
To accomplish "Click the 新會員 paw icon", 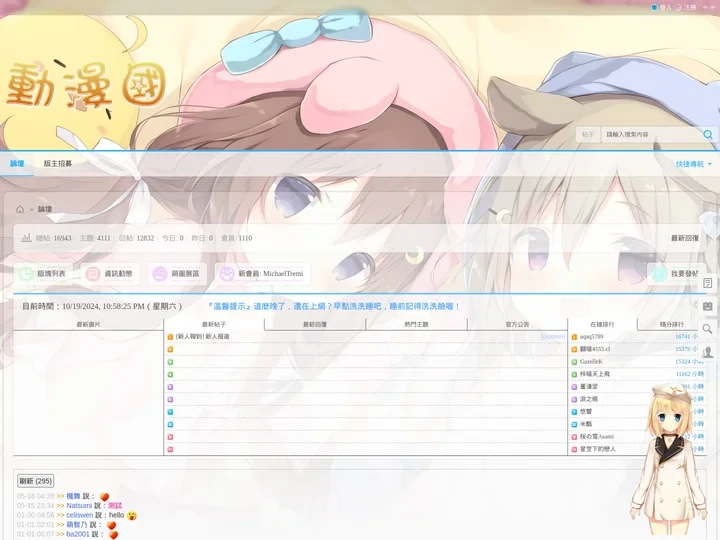I will pos(227,273).
